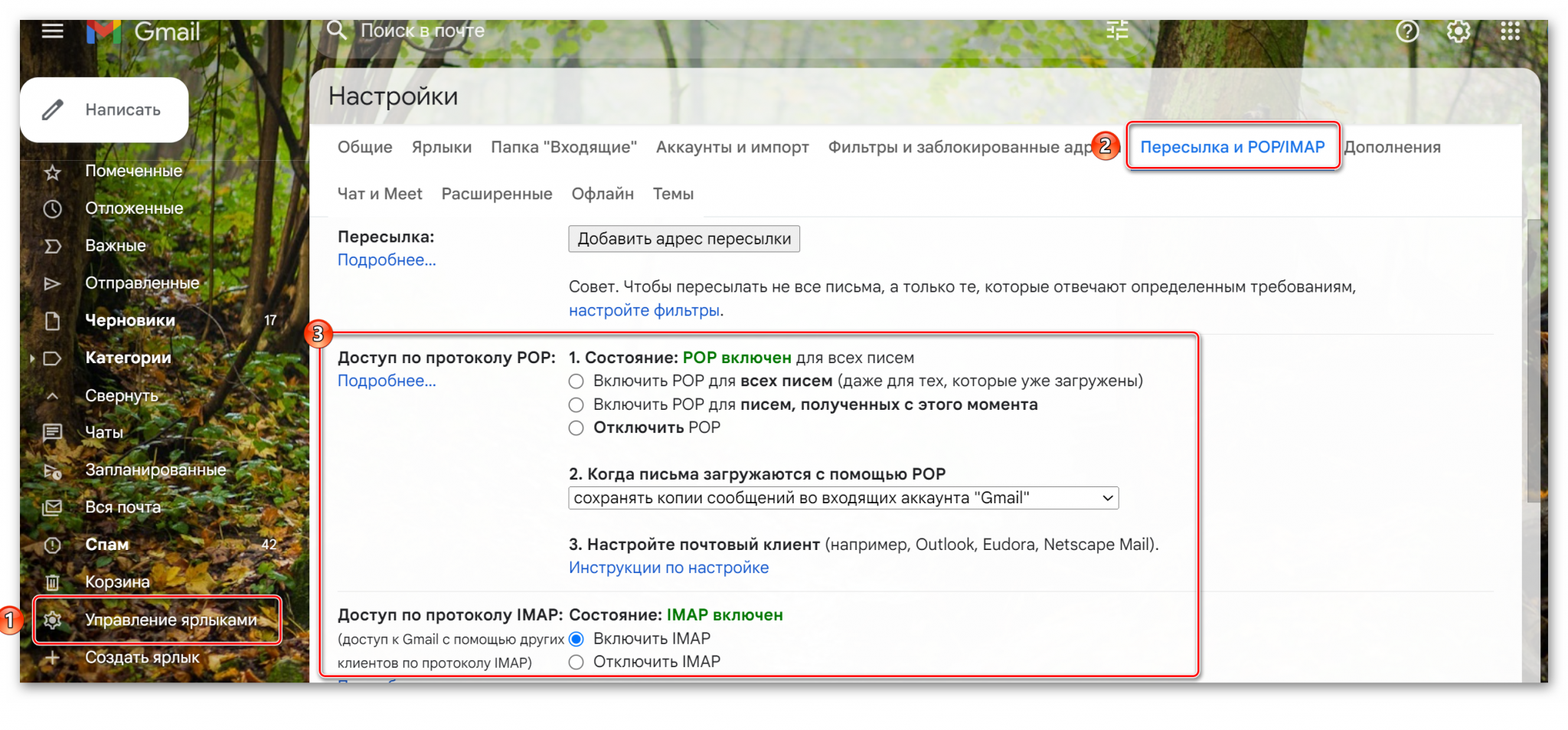Open the Корзина folder
The image size is (1568, 730).
(117, 582)
